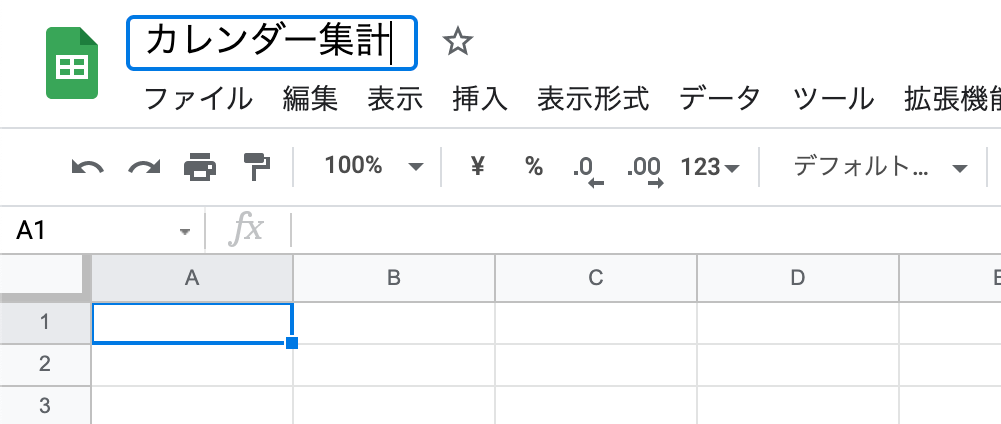Click the document title field カレンダー集計

(272, 43)
